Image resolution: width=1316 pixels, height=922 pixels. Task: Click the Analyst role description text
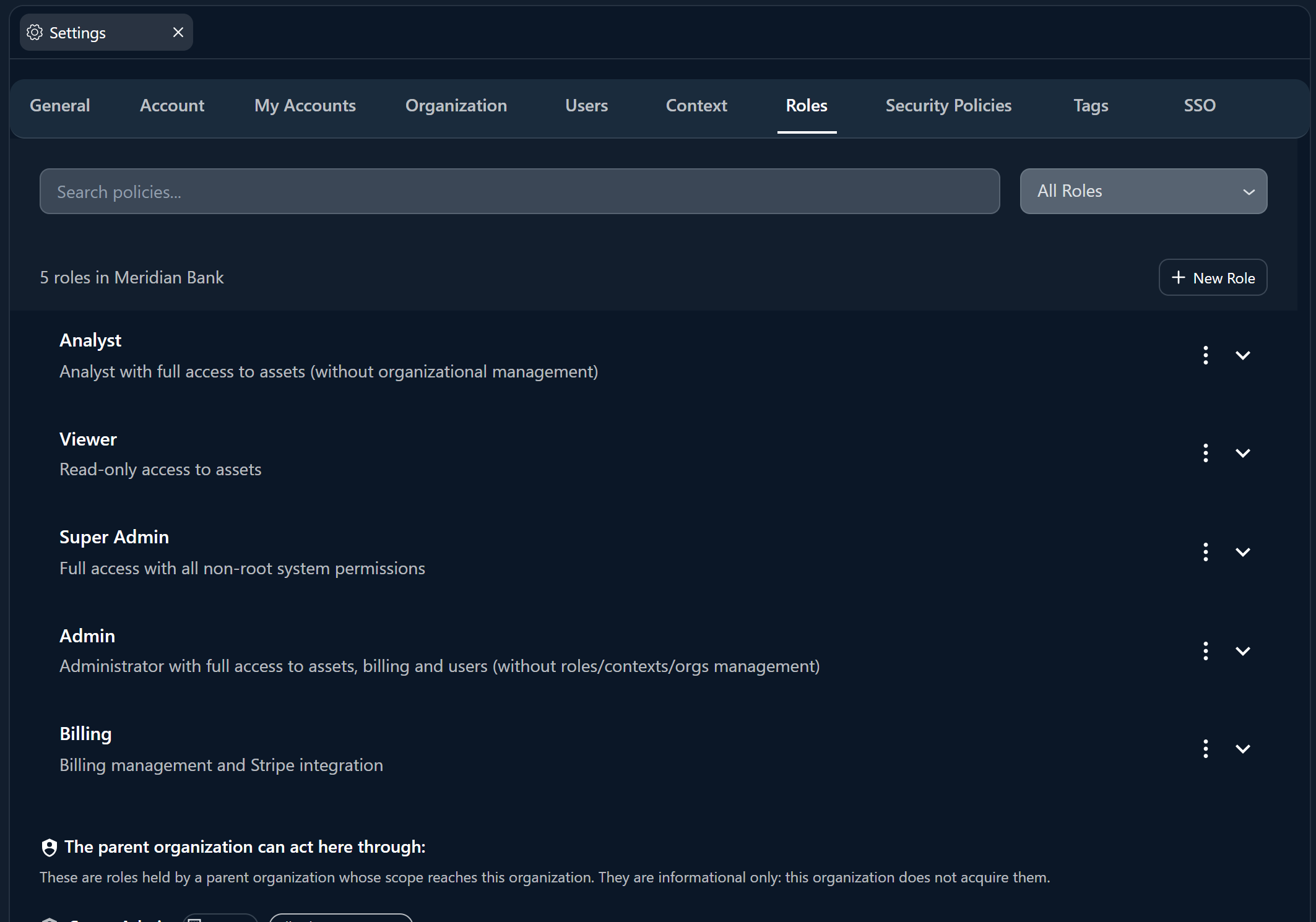[329, 372]
